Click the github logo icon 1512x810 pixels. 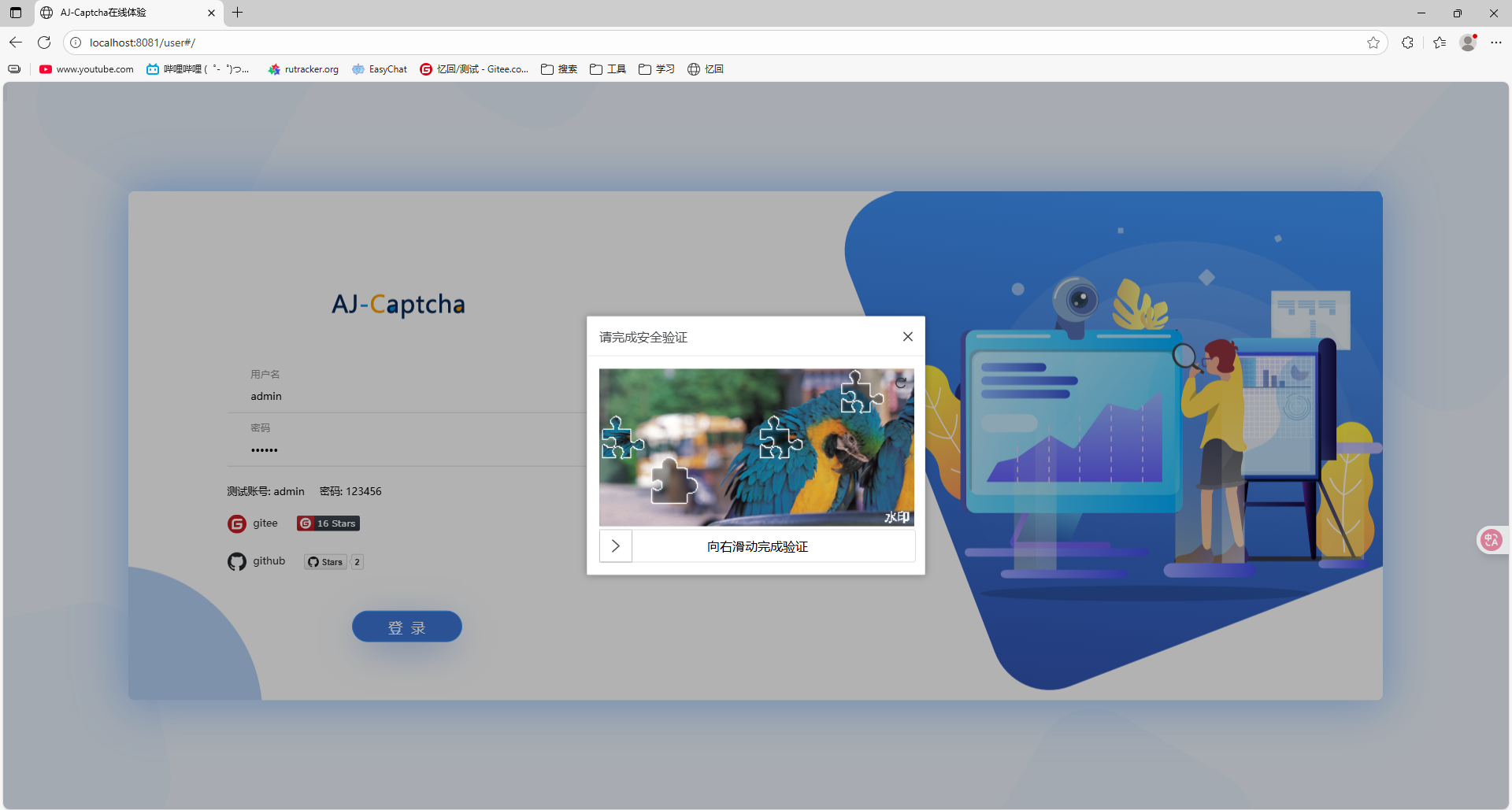(237, 562)
